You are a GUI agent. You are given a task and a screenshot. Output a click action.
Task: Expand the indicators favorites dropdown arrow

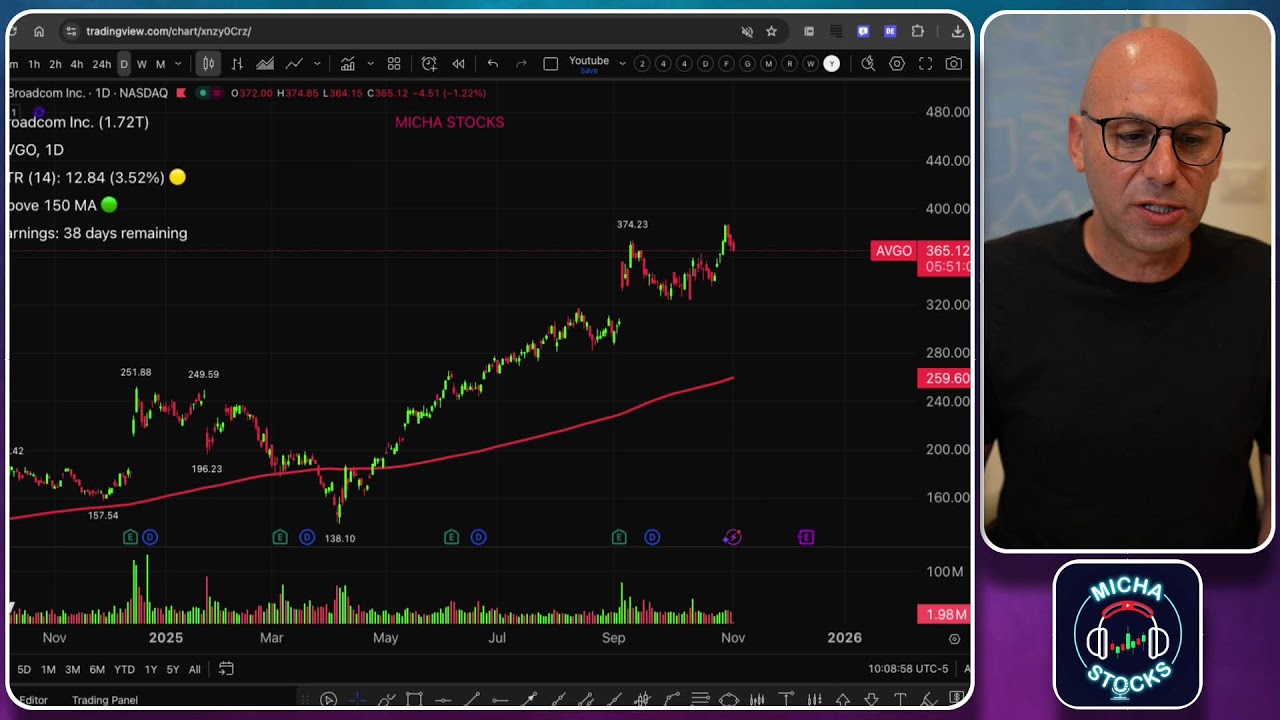point(370,64)
